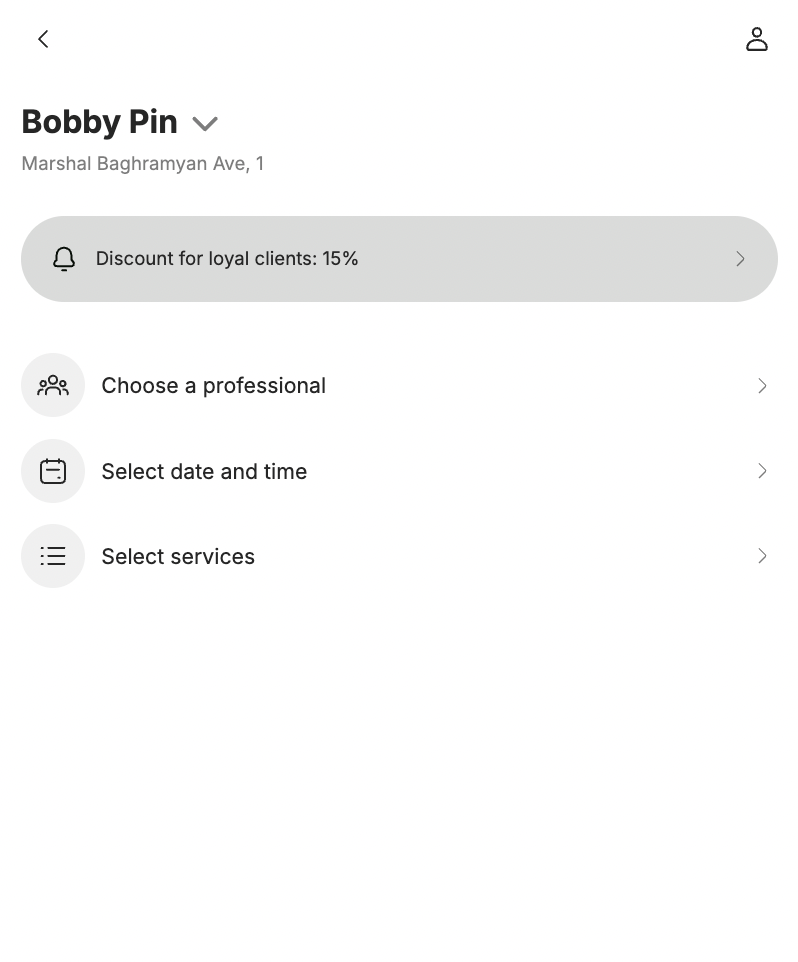Click the people group icon
Viewport: 798px width, 962px height.
[53, 385]
